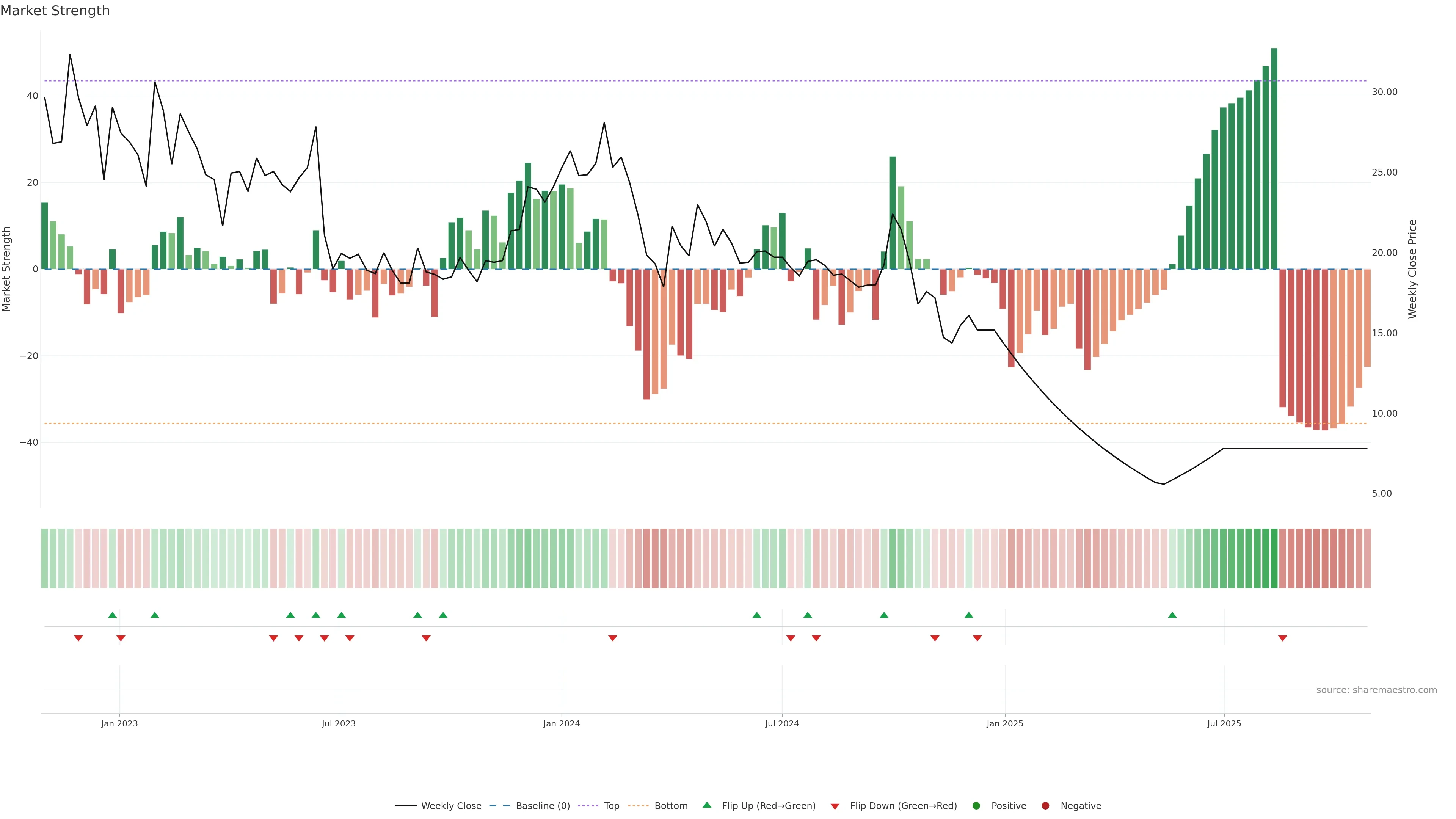Image resolution: width=1456 pixels, height=819 pixels.
Task: Click the green Flip Up triangle in legend
Action: click(x=706, y=805)
